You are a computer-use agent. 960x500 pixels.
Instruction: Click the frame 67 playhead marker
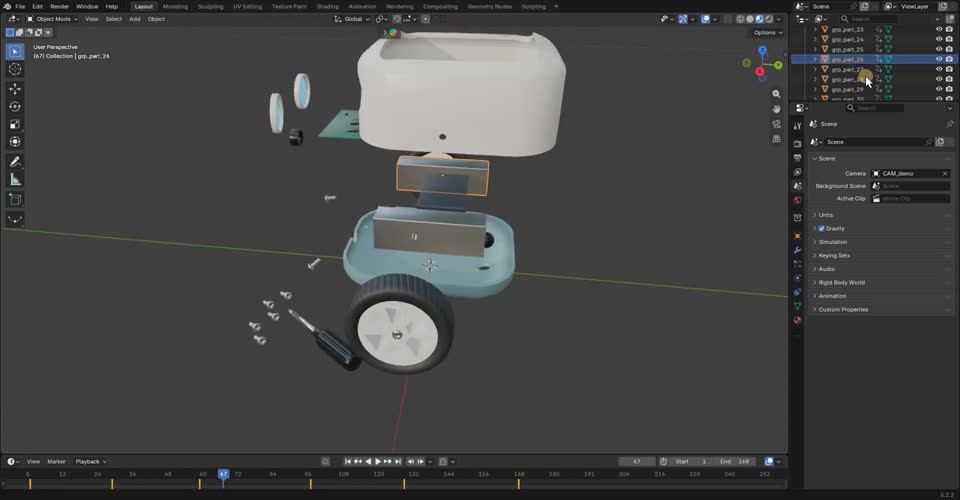223,474
